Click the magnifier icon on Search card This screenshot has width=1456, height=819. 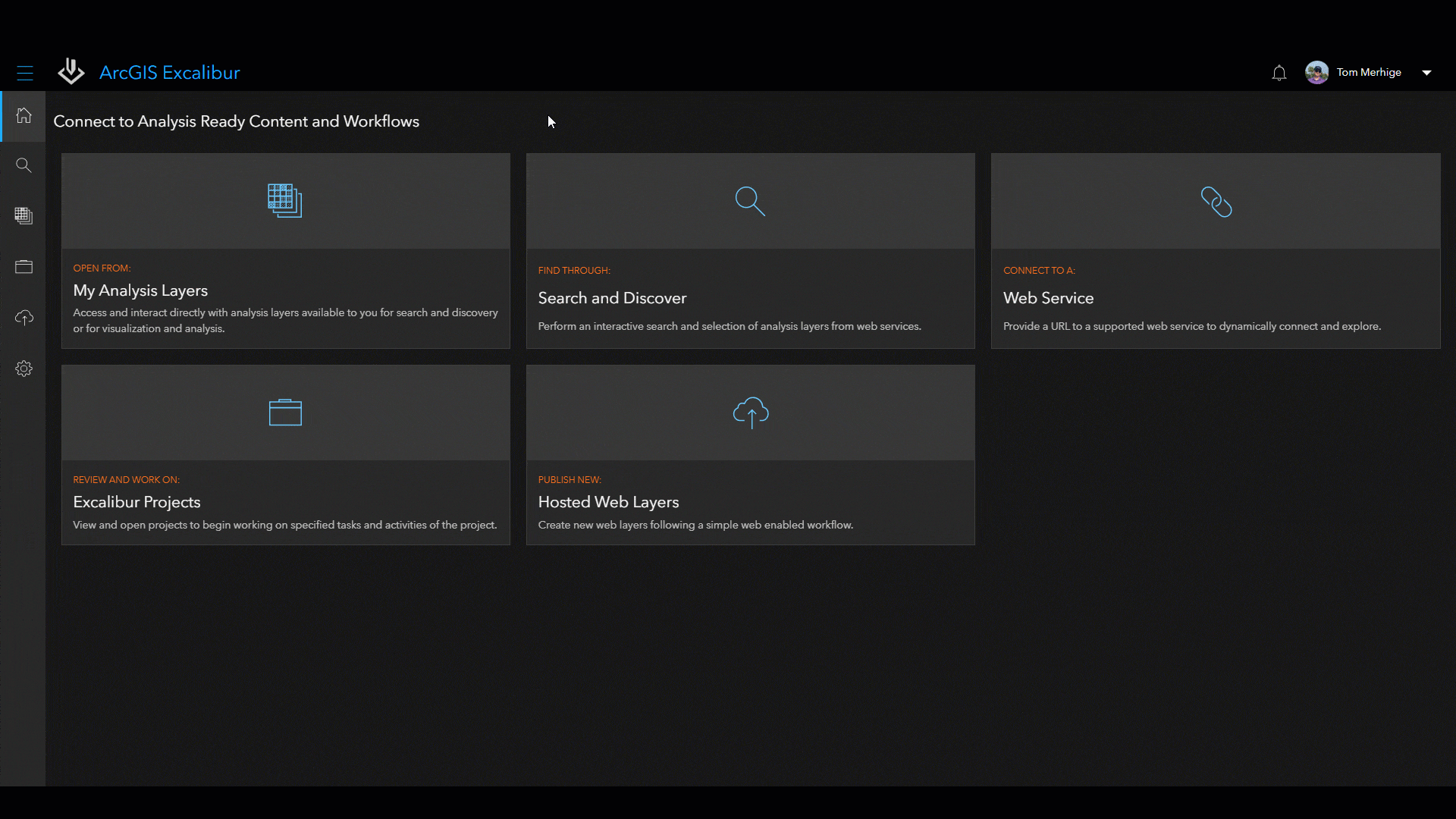point(750,201)
